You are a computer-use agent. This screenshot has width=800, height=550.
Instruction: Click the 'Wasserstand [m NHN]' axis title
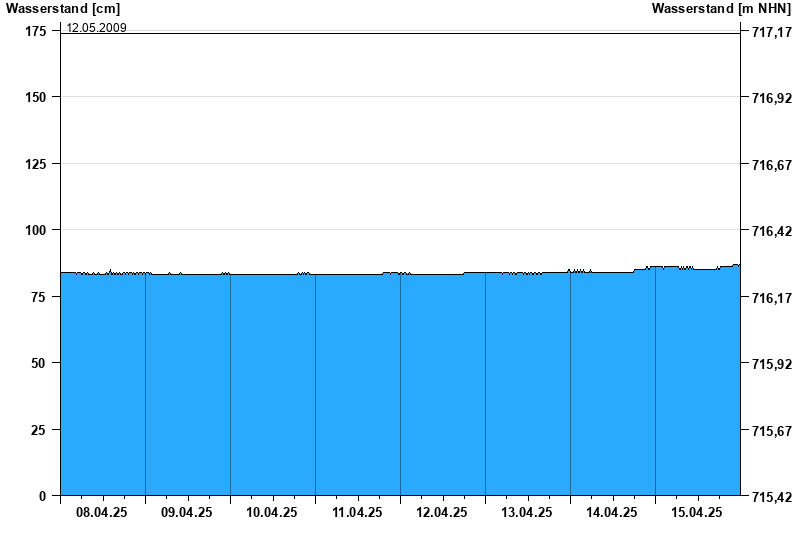tap(721, 8)
